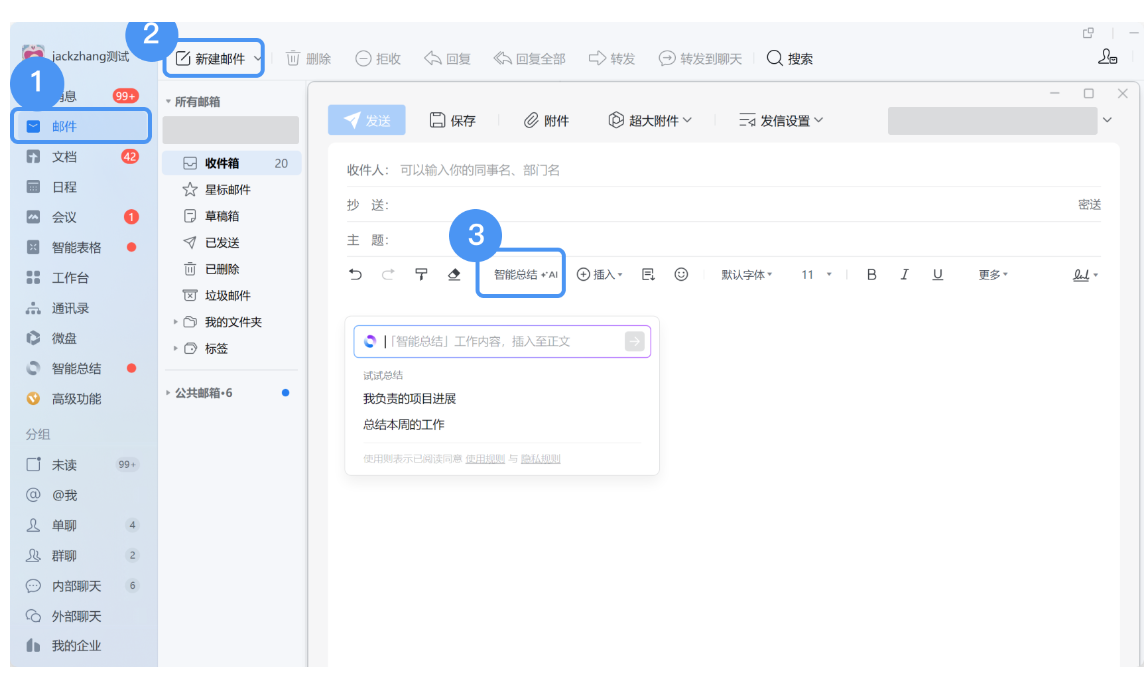Click the 回复全部 reply-all icon
1148x688 pixels.
(502, 59)
